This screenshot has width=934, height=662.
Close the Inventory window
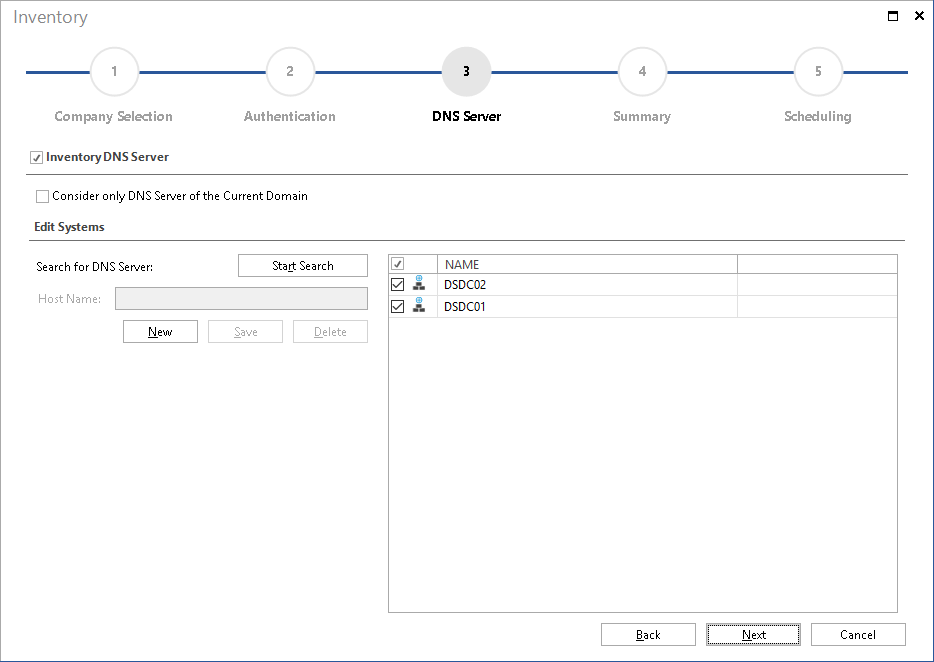pos(919,16)
